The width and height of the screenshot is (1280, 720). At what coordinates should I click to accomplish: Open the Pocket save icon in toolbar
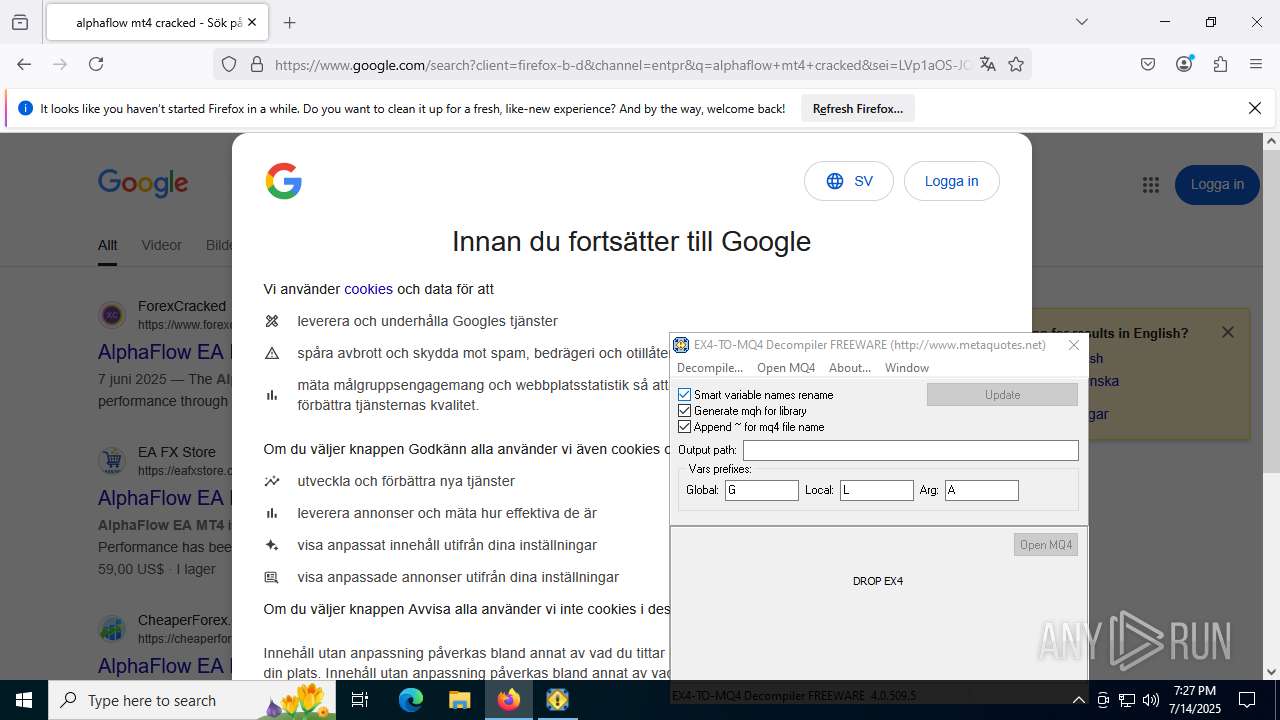tap(1148, 64)
